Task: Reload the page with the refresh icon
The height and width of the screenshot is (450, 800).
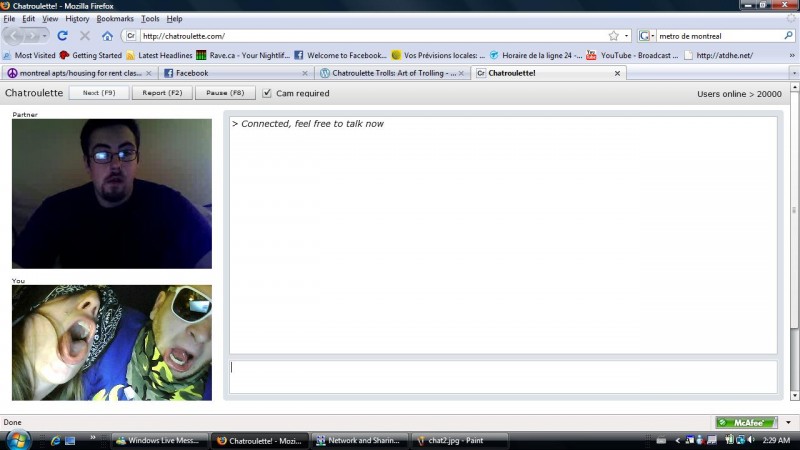Action: coord(62,36)
